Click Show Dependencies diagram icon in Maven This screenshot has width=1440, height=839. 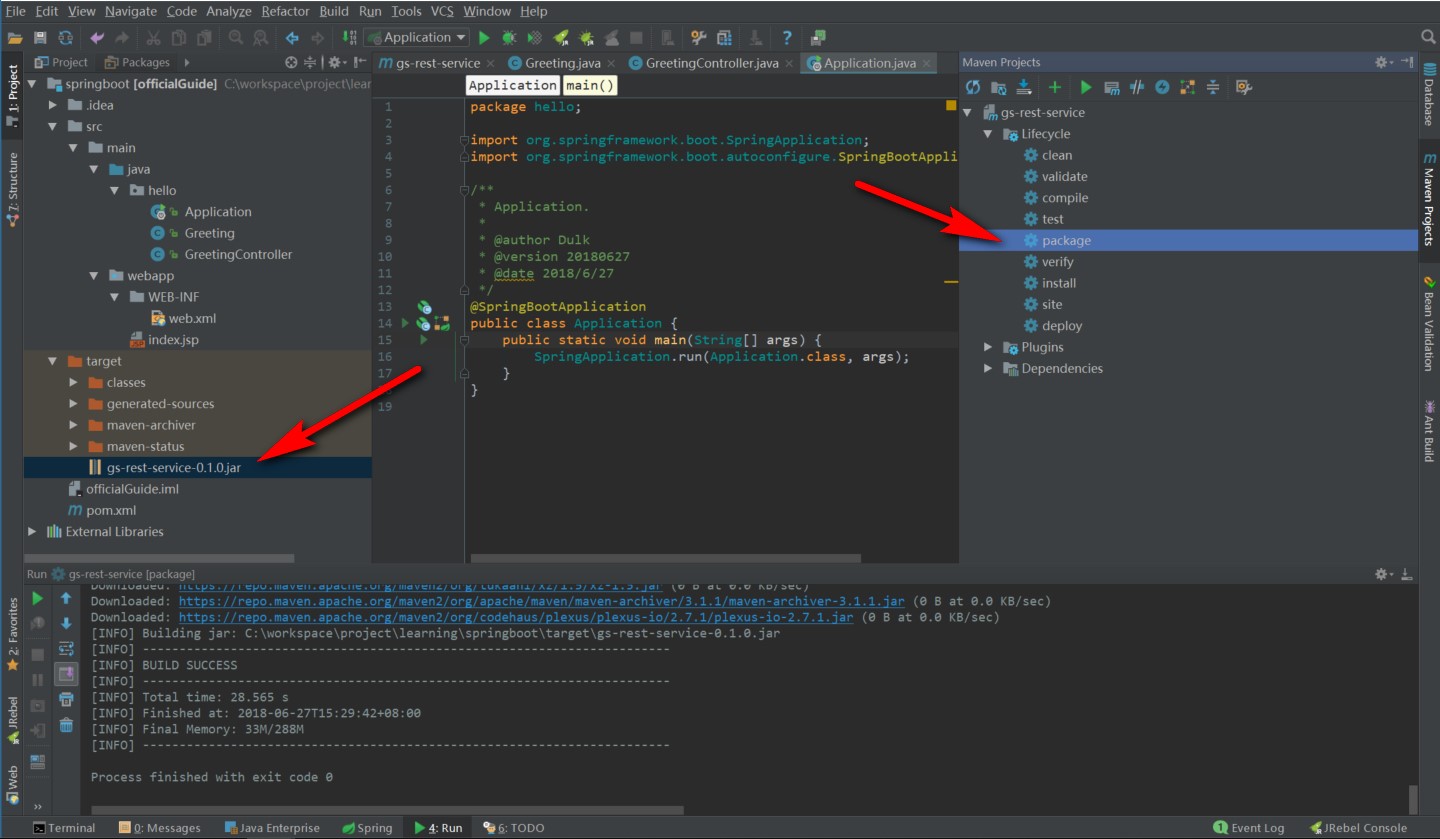(1187, 87)
